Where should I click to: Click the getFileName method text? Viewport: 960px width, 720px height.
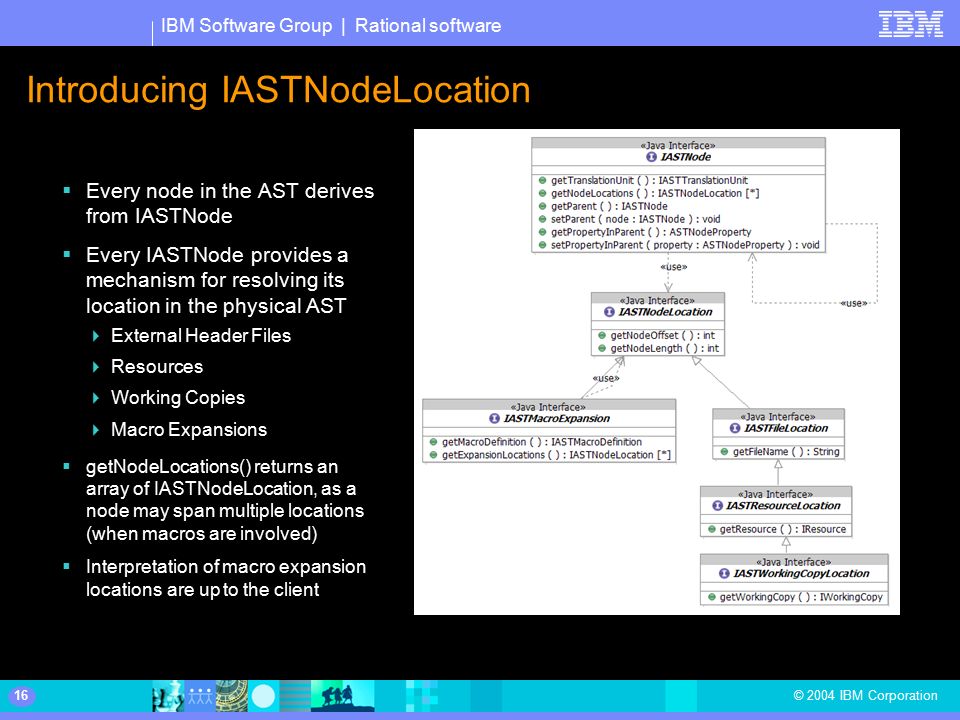pyautogui.click(x=786, y=452)
